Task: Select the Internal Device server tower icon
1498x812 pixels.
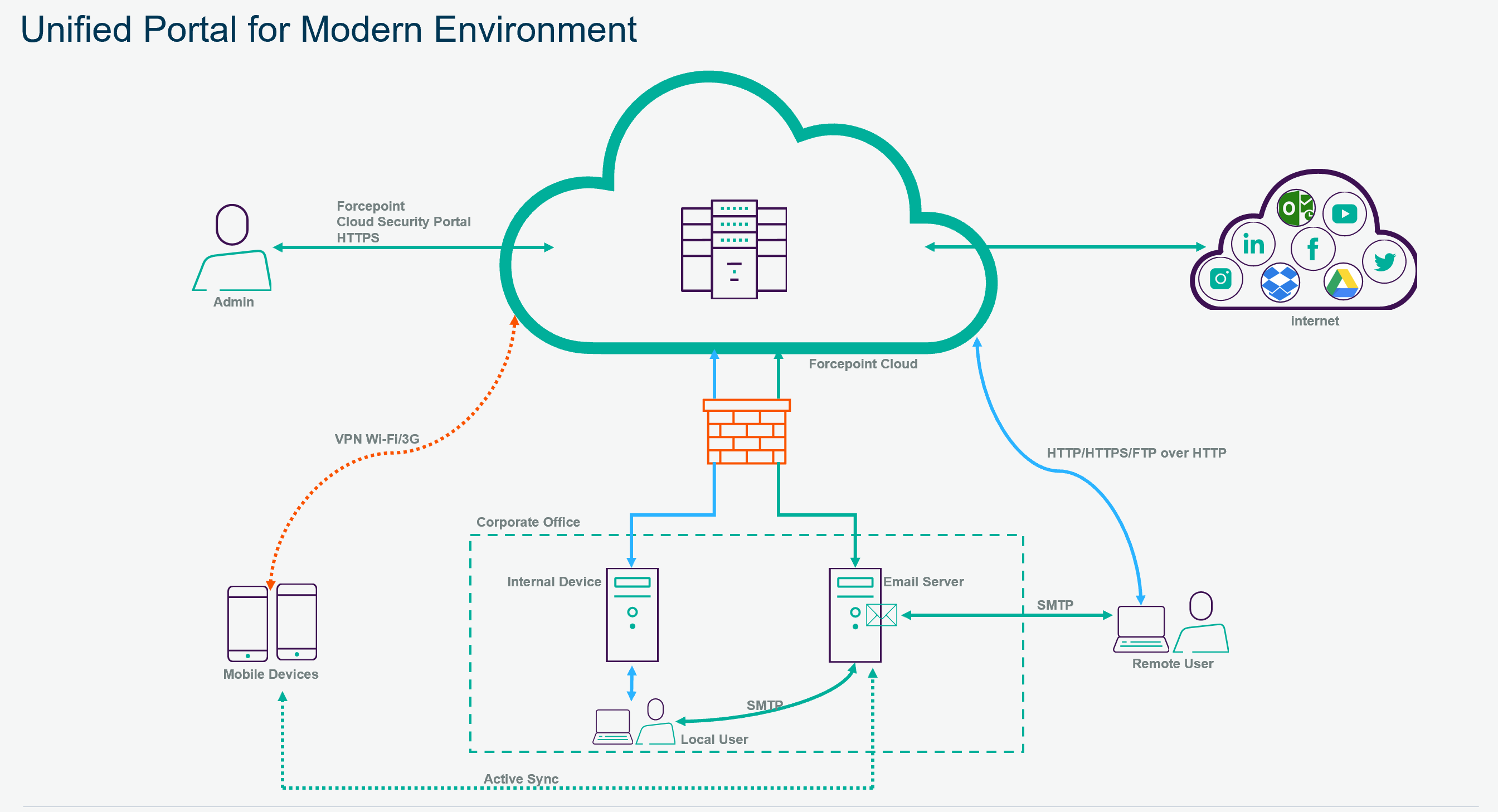Action: (x=632, y=615)
